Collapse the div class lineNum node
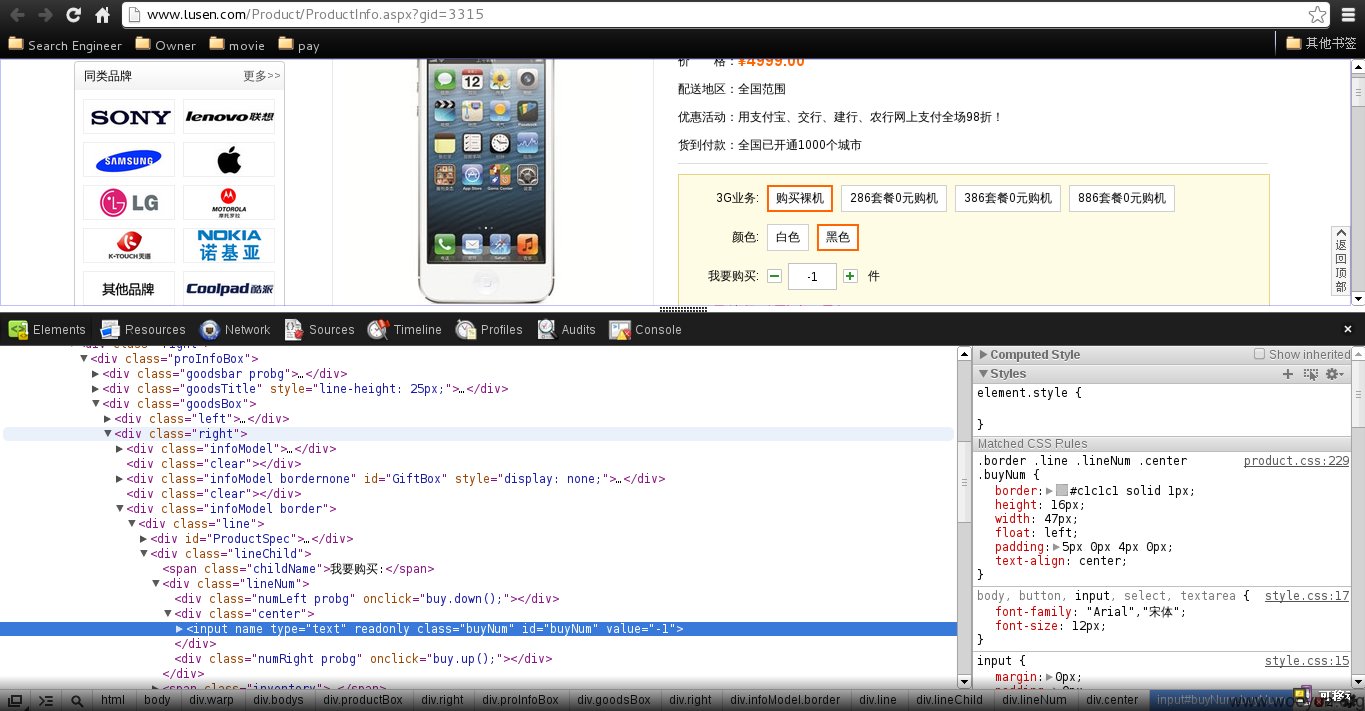The width and height of the screenshot is (1365, 711). tap(156, 583)
